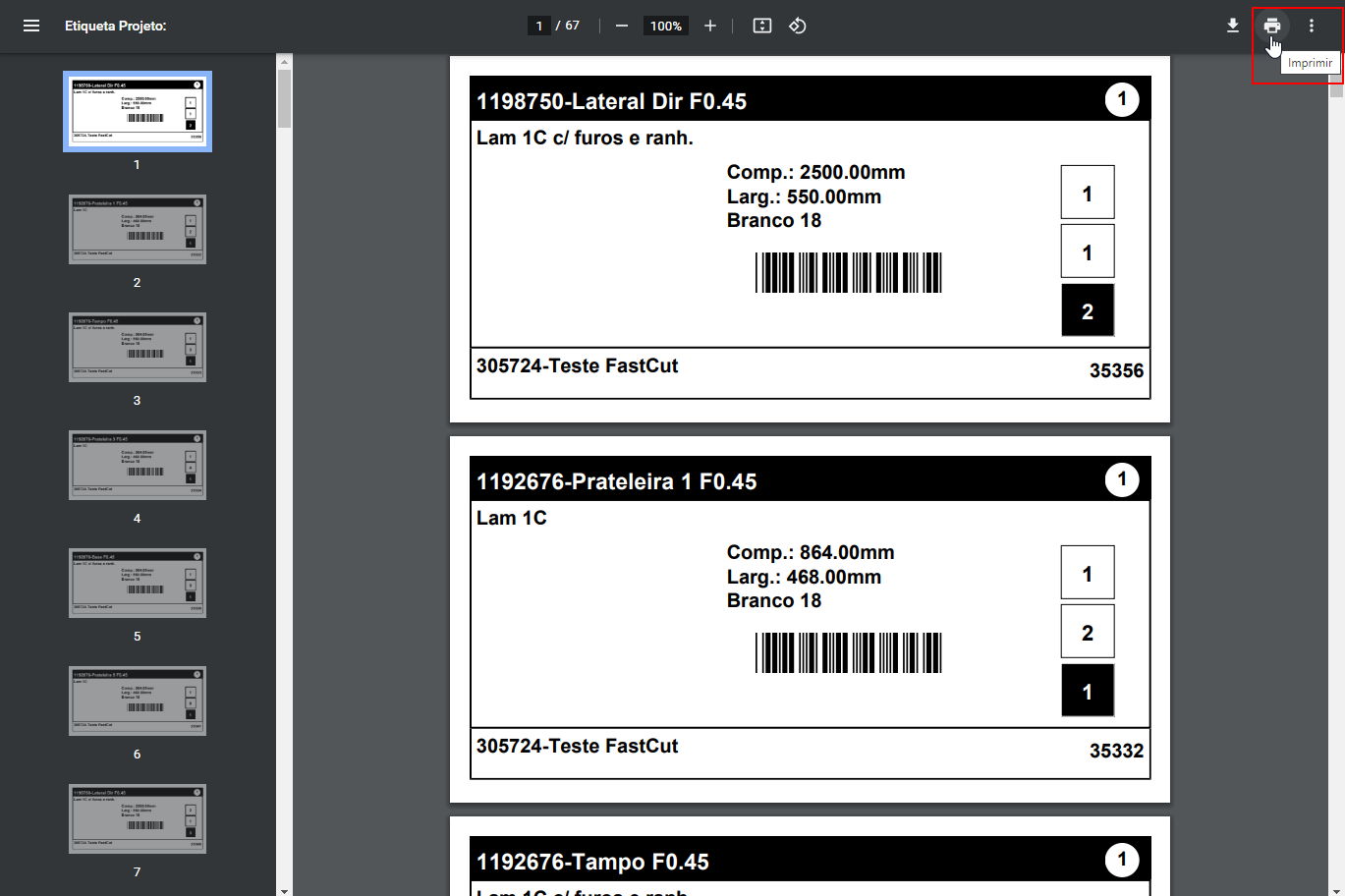Click the thumbnail panel scrollbar down arrow
This screenshot has height=896, width=1345.
tap(285, 890)
